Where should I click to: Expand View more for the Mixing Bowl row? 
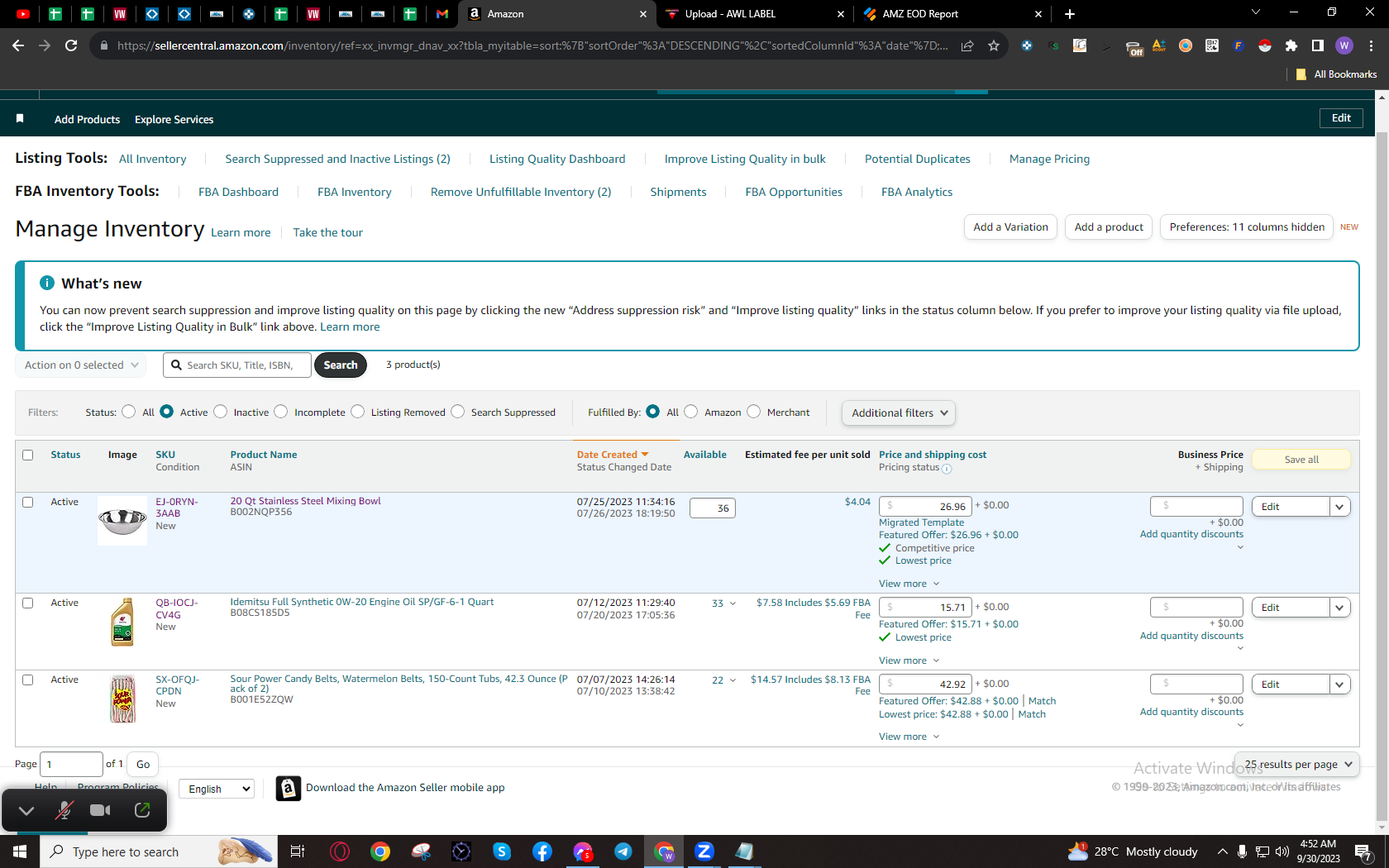coord(909,584)
